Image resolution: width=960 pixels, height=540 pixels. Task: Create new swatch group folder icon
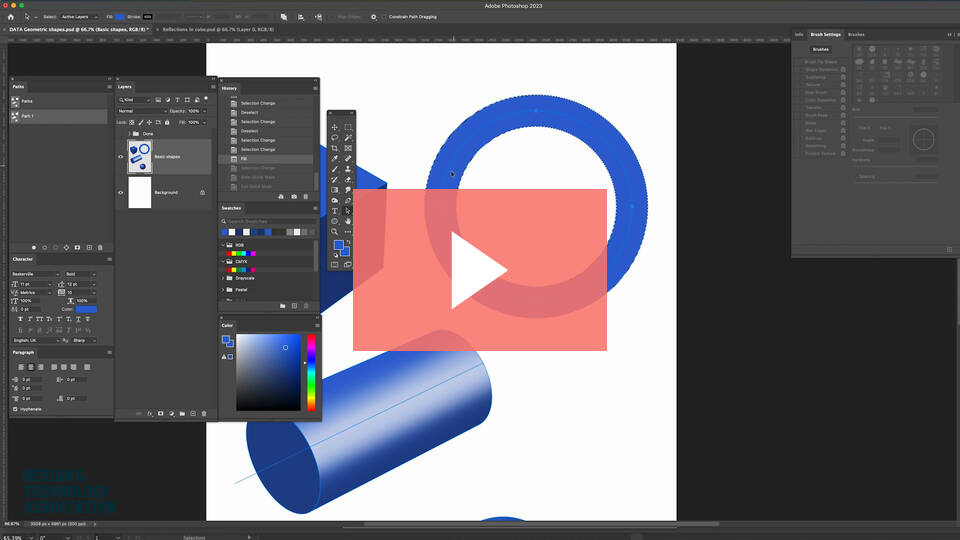pos(282,306)
